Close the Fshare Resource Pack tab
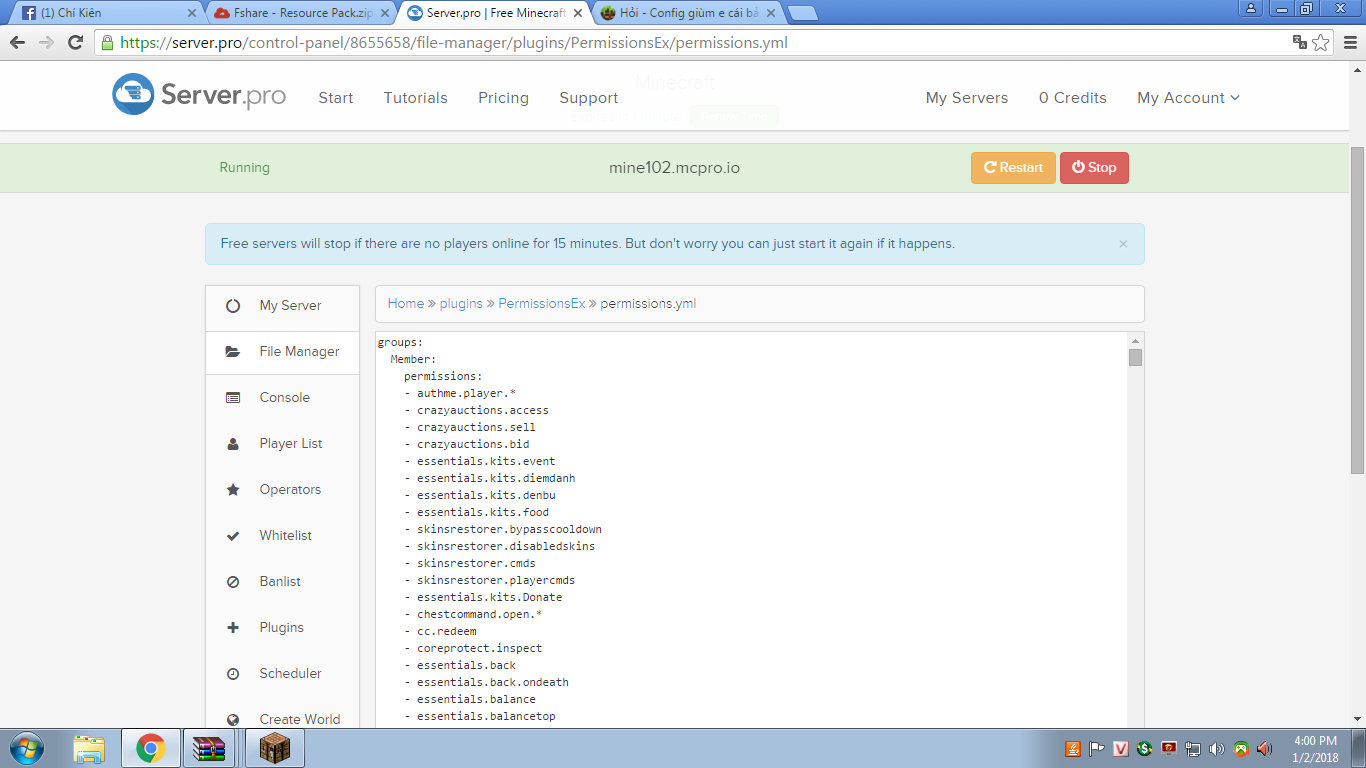This screenshot has height=768, width=1366. click(385, 13)
